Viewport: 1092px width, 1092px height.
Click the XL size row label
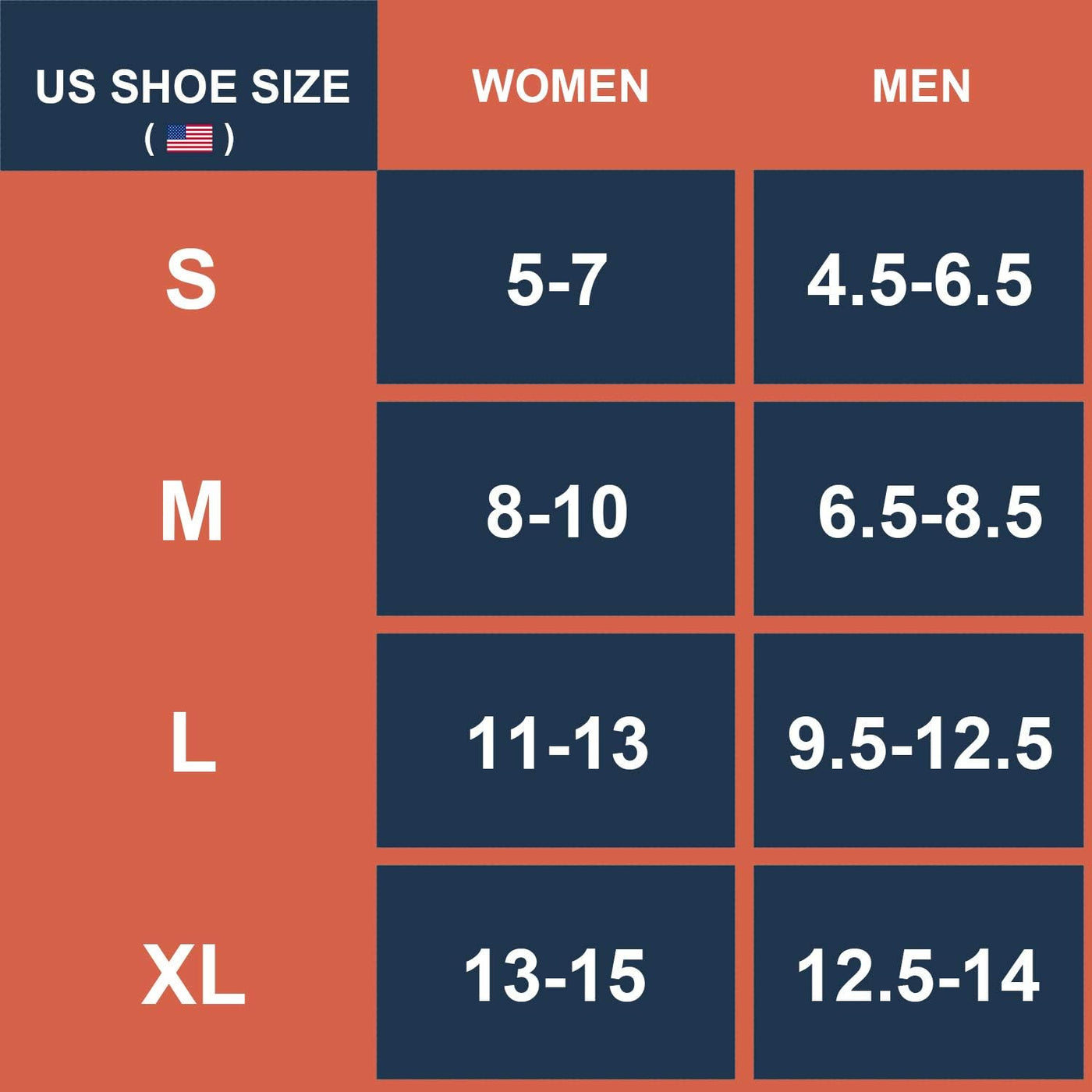193,975
